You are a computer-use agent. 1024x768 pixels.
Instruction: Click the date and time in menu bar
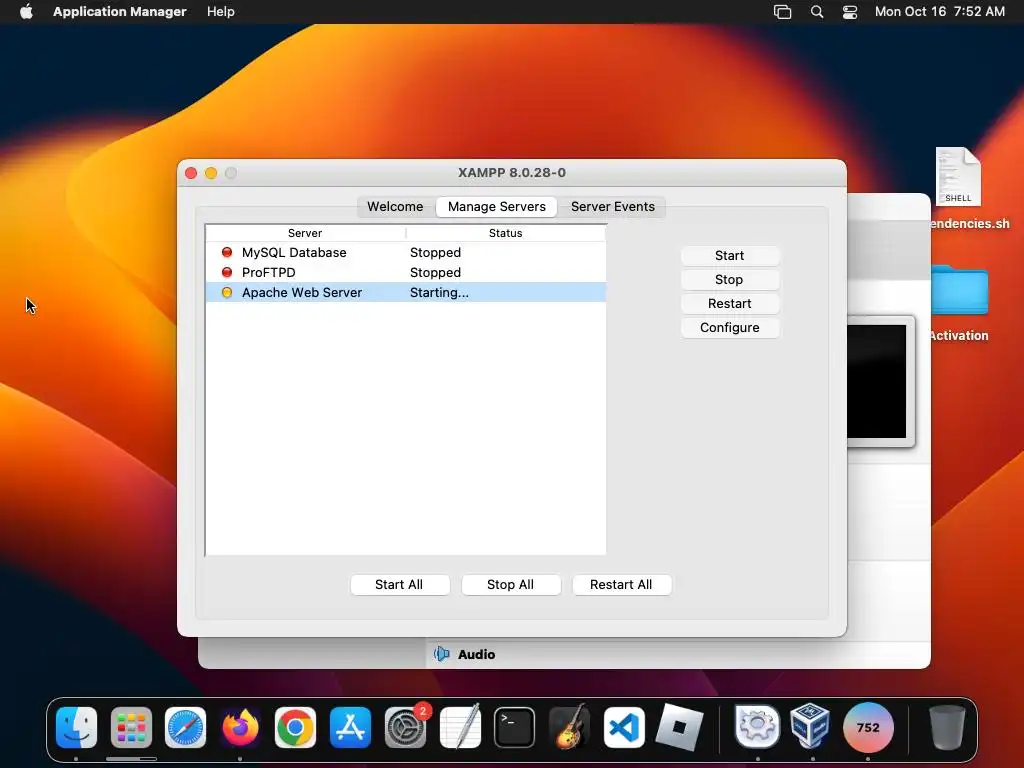point(940,12)
